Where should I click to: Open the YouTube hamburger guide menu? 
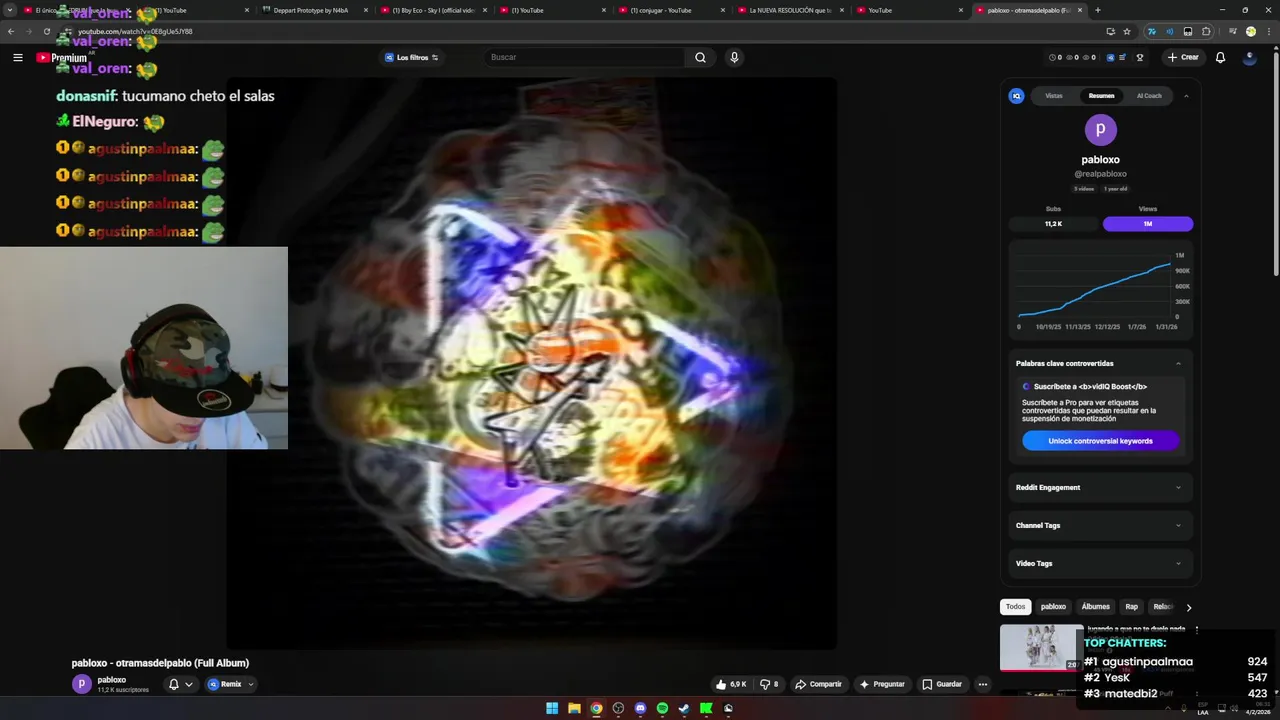click(17, 58)
